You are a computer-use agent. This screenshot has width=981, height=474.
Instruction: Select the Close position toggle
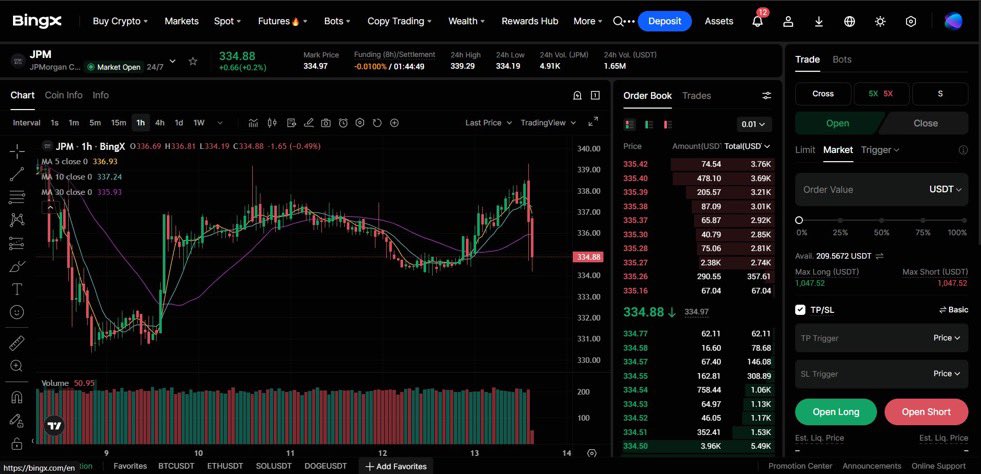click(925, 123)
